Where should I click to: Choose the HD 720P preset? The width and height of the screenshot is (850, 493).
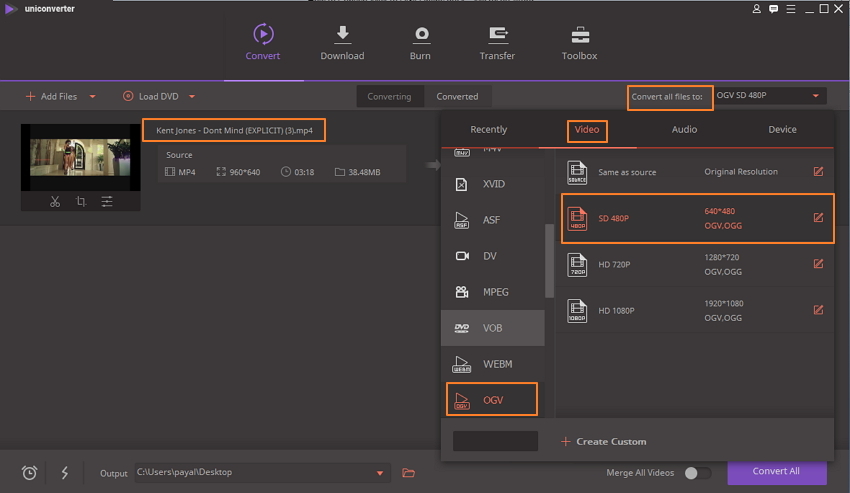click(697, 264)
